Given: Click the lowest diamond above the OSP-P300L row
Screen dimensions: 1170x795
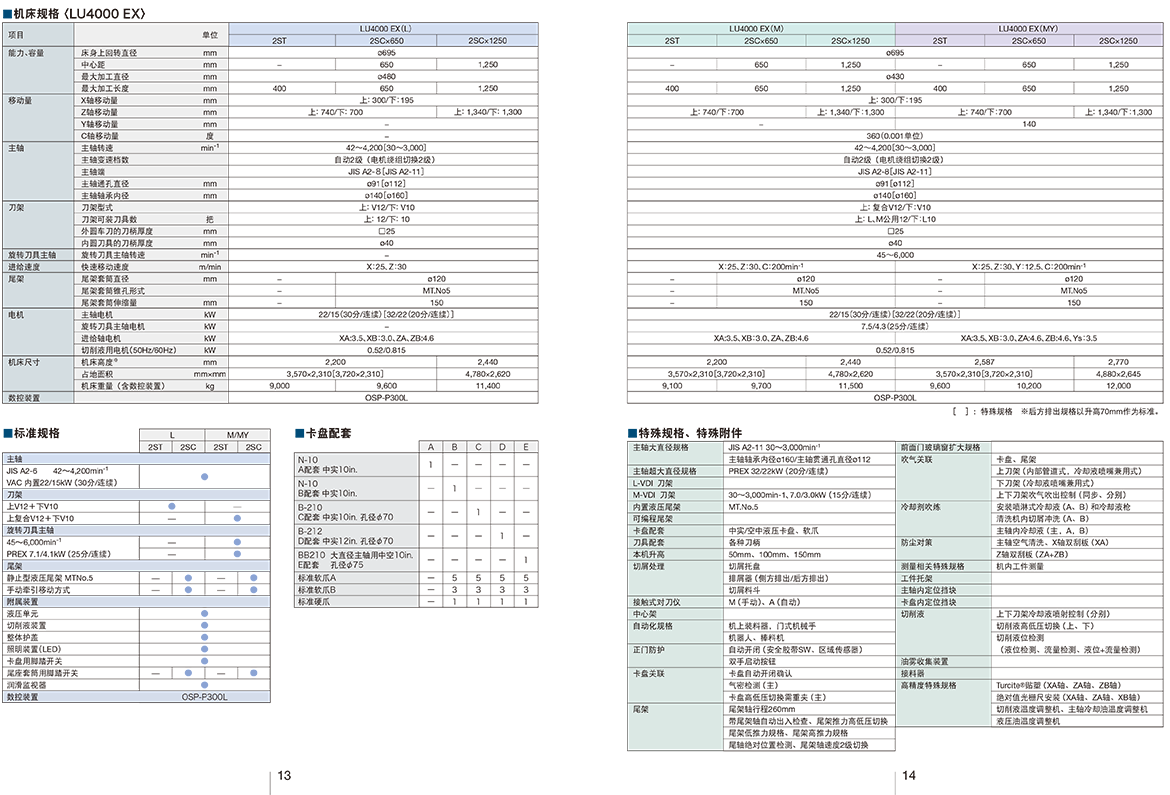Looking at the screenshot, I should tap(205, 684).
